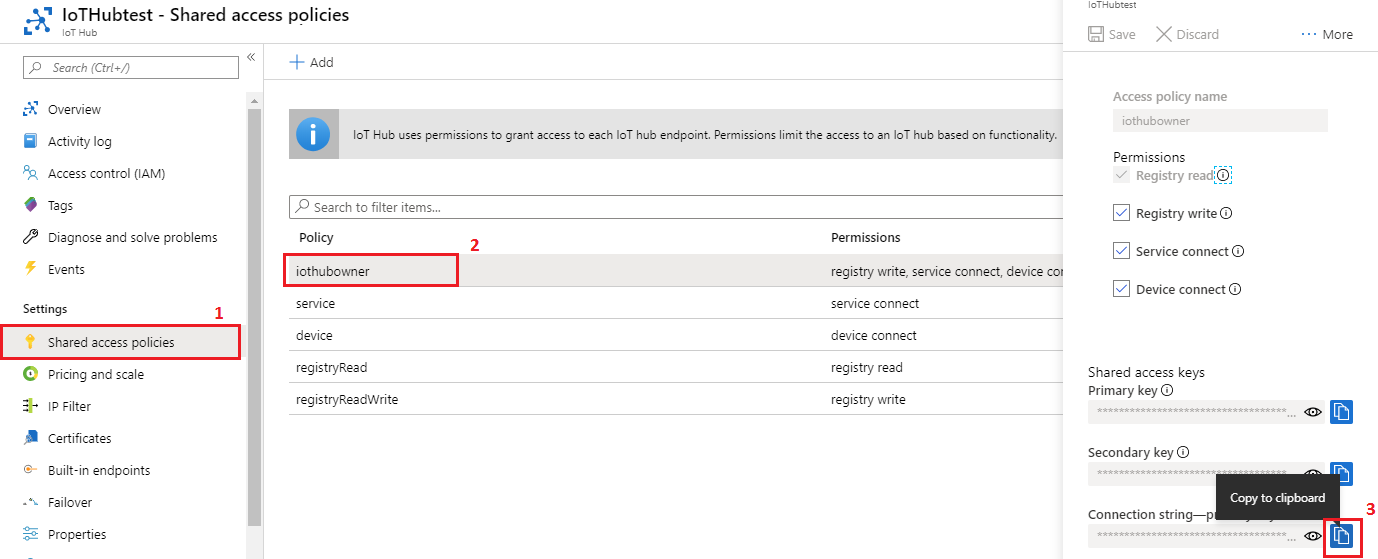Viewport: 1378px width, 559px height.
Task: Open Diagnose and solve problems
Action: pyautogui.click(x=132, y=237)
